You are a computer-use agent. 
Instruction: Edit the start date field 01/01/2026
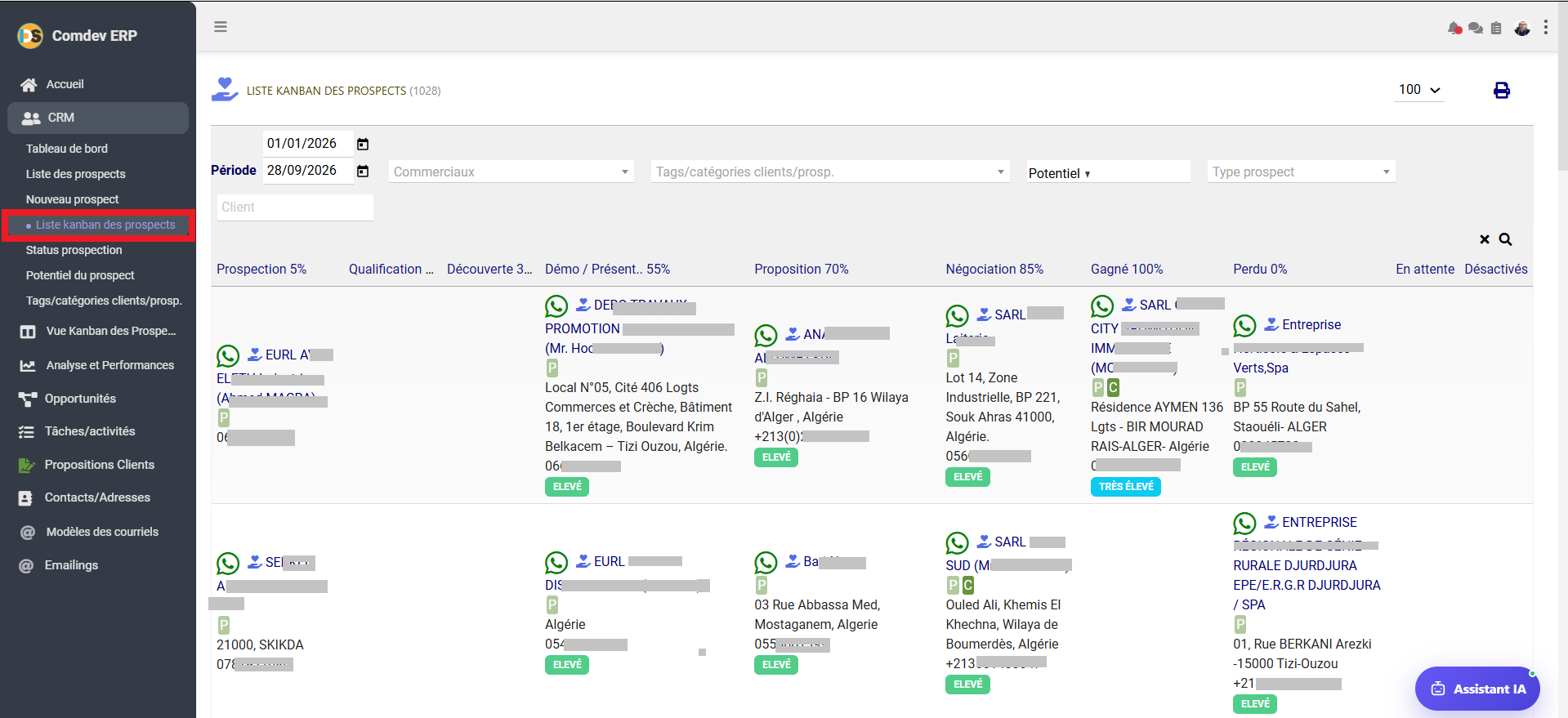click(x=307, y=144)
